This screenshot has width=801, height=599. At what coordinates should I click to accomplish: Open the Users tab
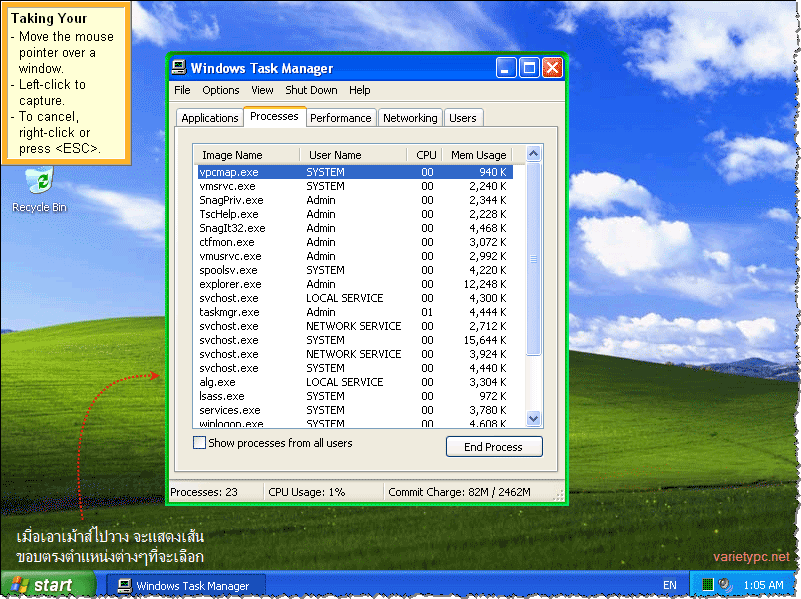[x=463, y=118]
